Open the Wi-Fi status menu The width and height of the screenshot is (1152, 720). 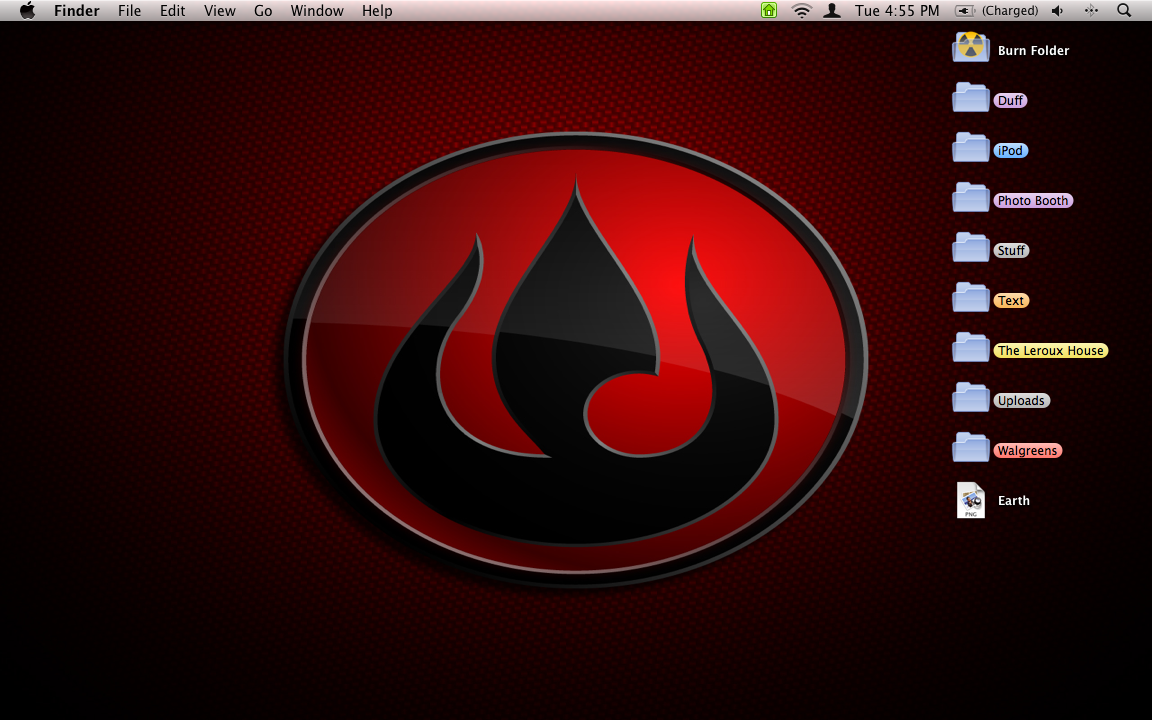(802, 10)
